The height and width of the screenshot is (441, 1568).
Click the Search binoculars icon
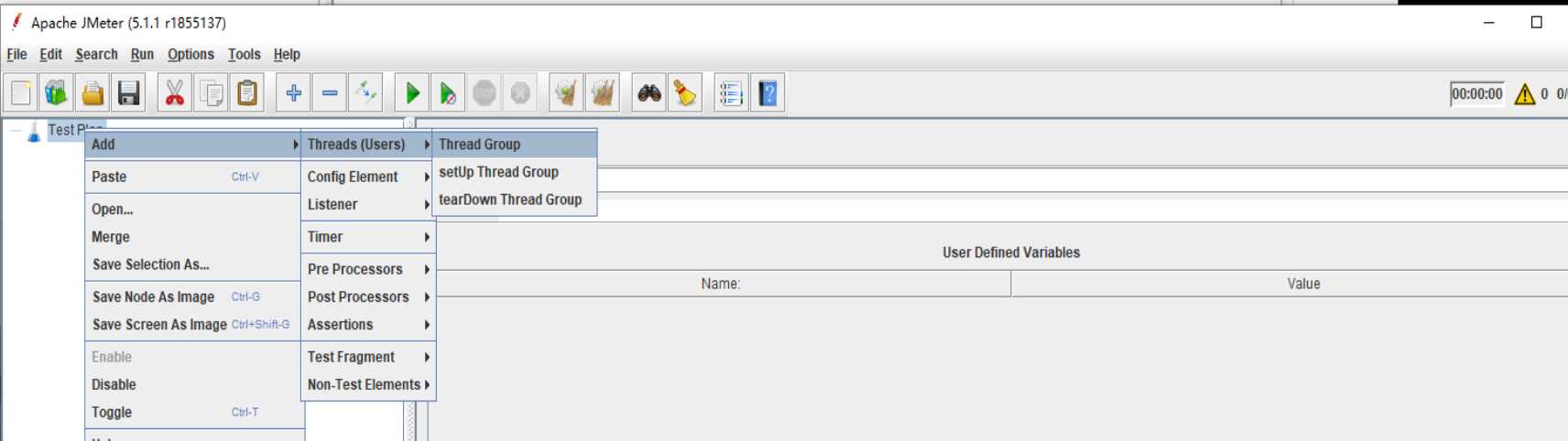[649, 93]
